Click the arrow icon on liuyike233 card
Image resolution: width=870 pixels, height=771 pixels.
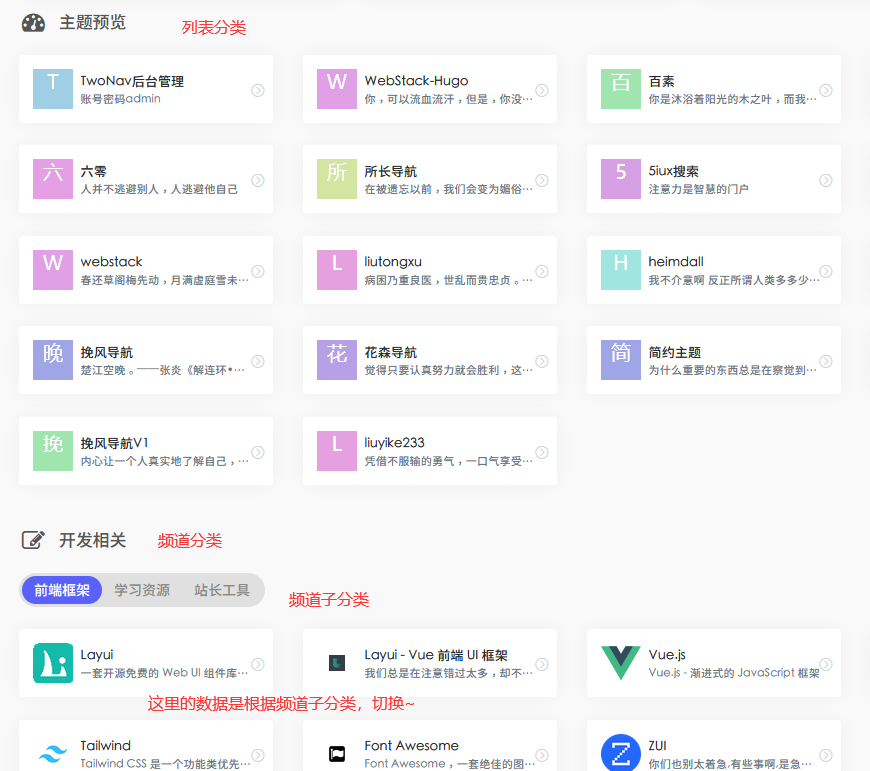542,452
